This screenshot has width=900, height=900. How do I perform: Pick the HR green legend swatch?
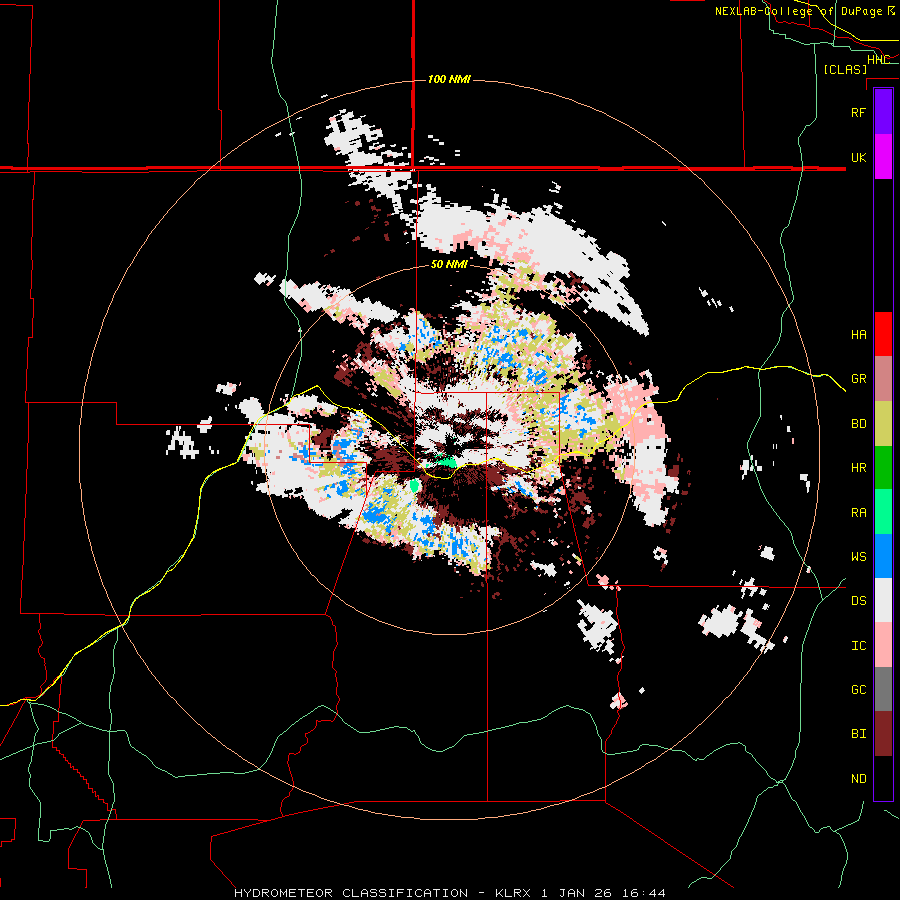883,468
